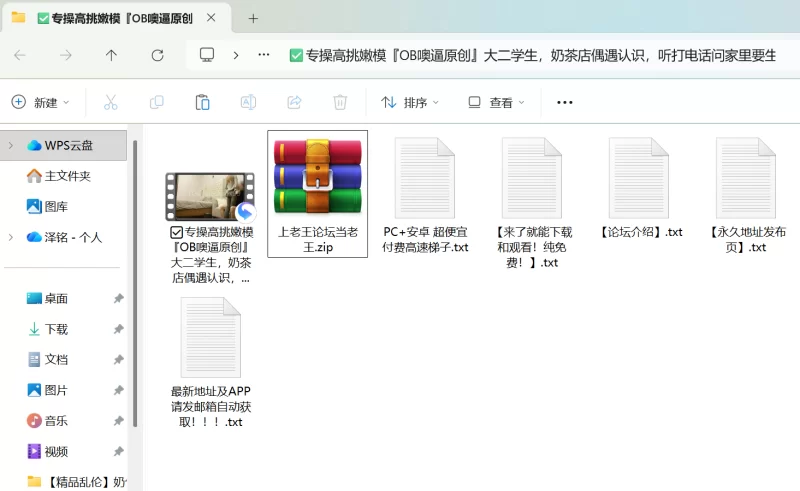
Task: Open the 排序 sort dropdown
Action: tap(410, 103)
